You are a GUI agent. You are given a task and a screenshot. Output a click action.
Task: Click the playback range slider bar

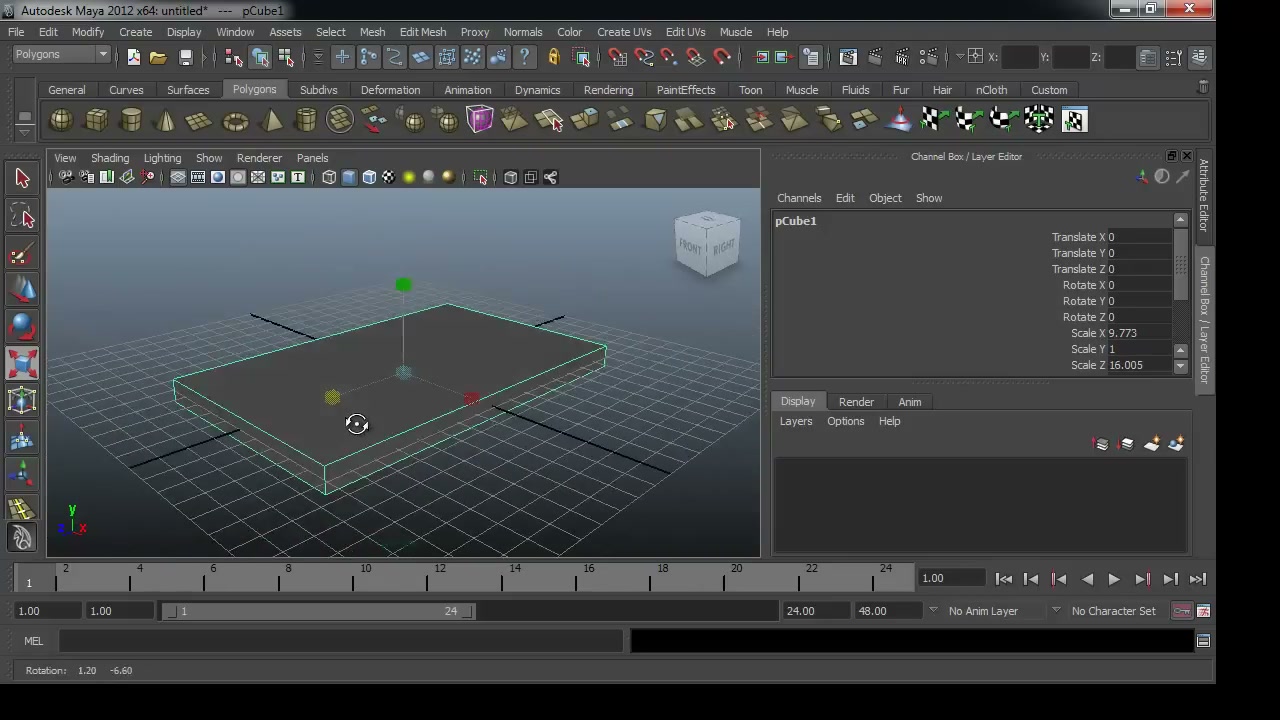pyautogui.click(x=318, y=611)
